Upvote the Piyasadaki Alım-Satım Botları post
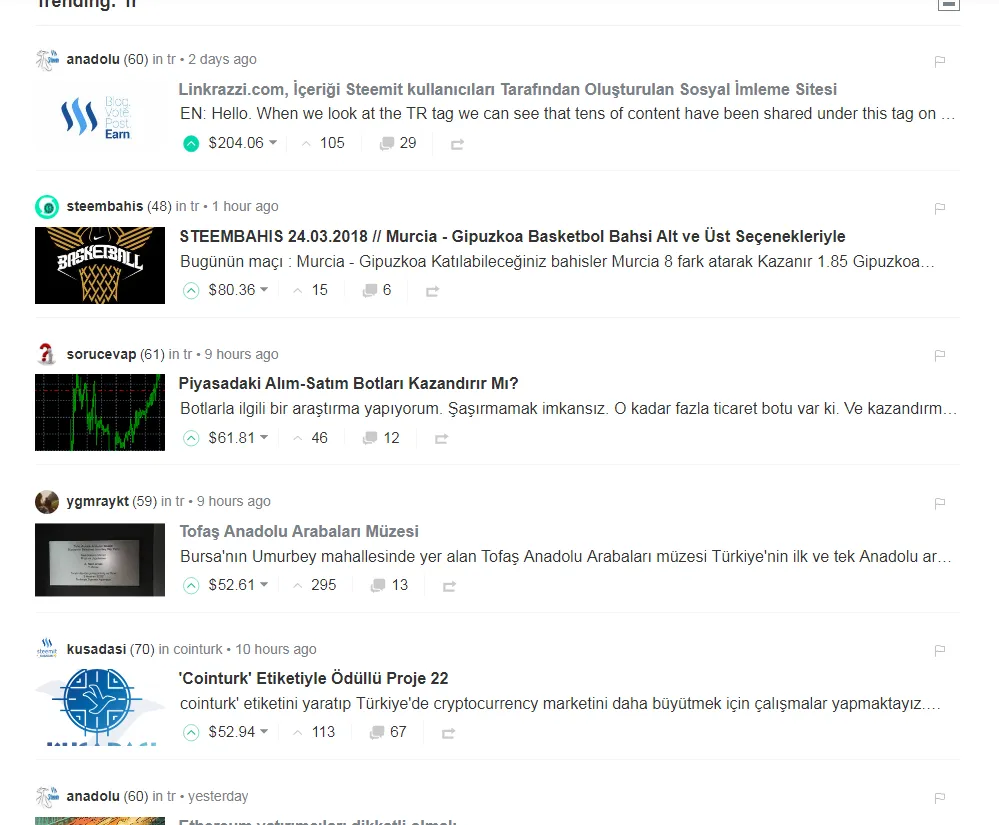This screenshot has width=999, height=825. point(191,438)
